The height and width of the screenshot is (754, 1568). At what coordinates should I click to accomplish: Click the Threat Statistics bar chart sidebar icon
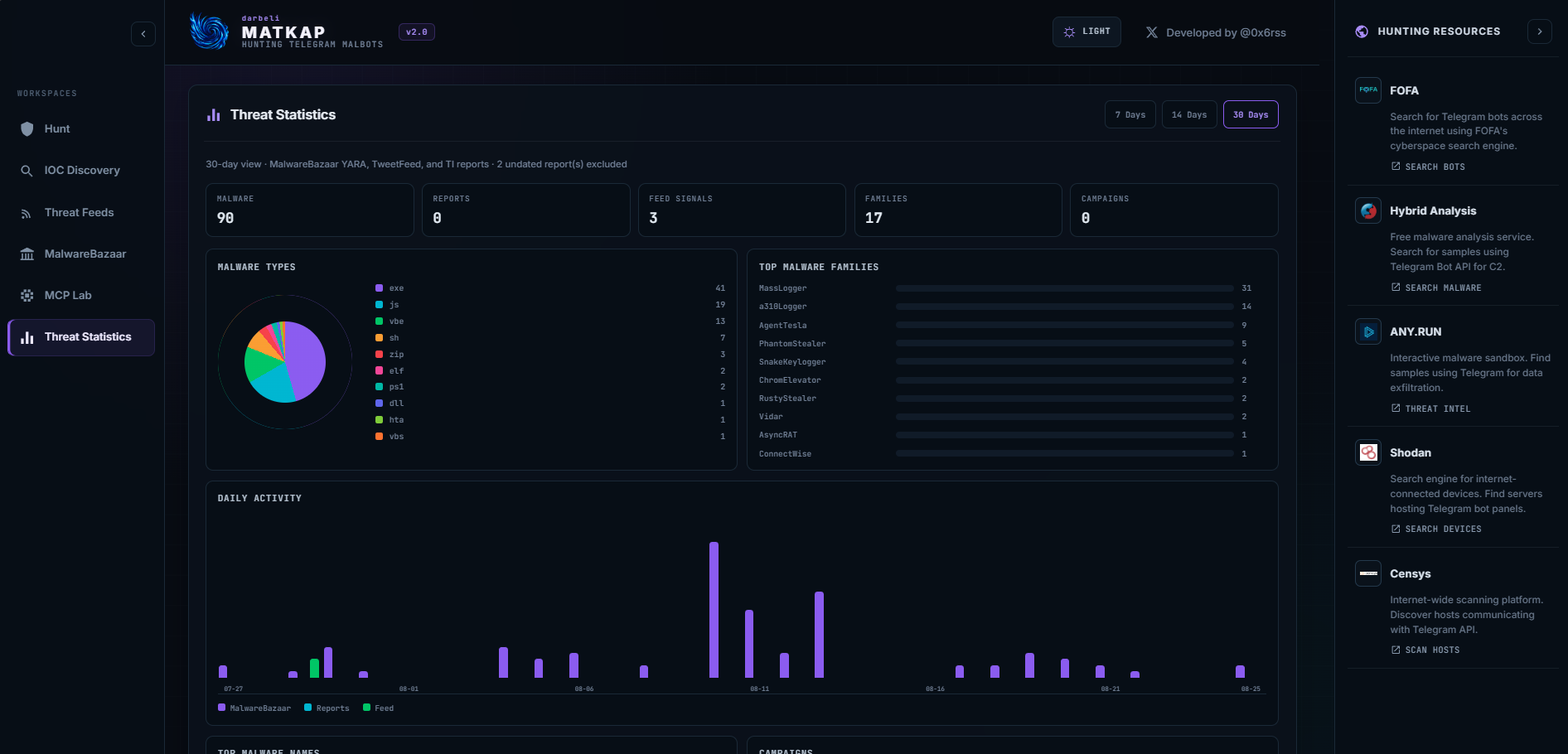coord(27,337)
